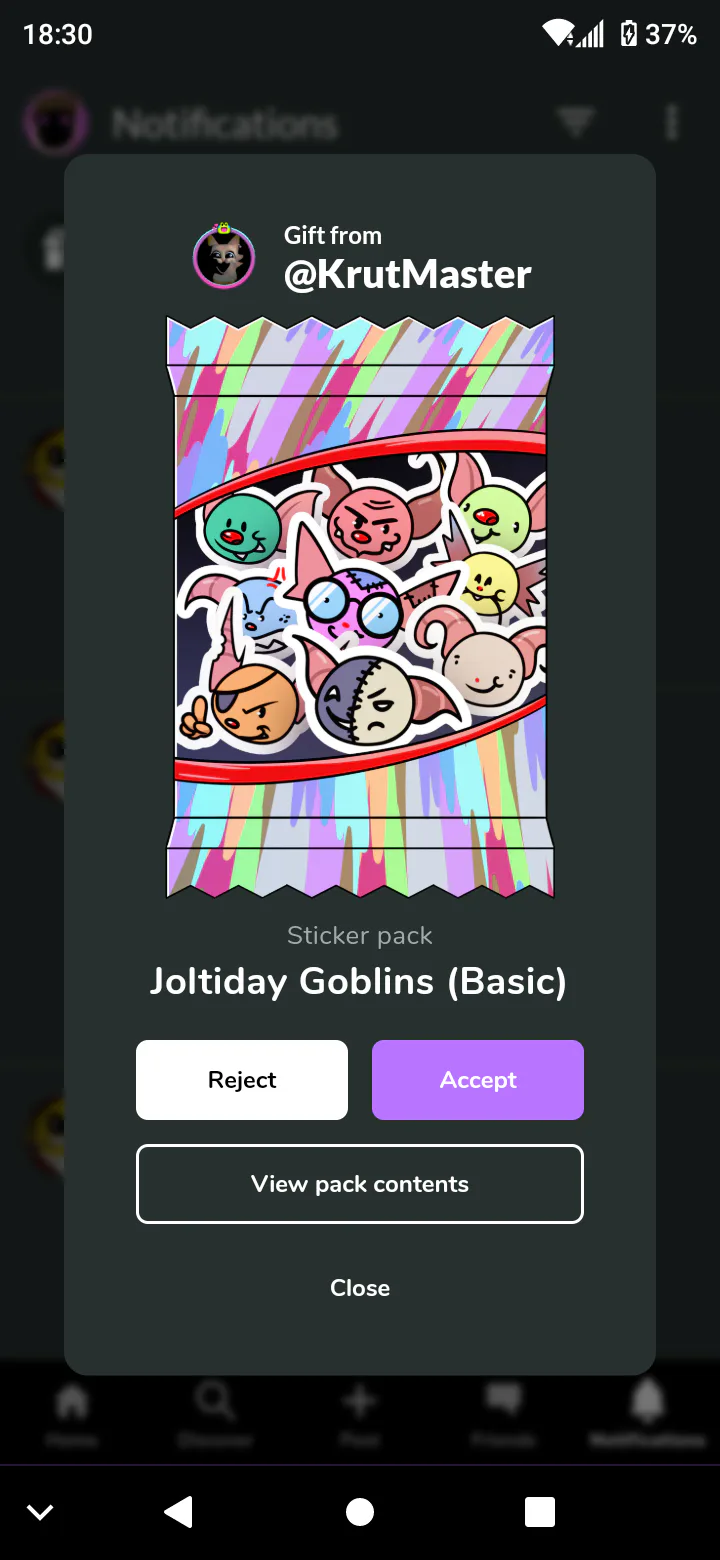The height and width of the screenshot is (1560, 720).
Task: Open Android recent apps square button
Action: [x=540, y=1512]
